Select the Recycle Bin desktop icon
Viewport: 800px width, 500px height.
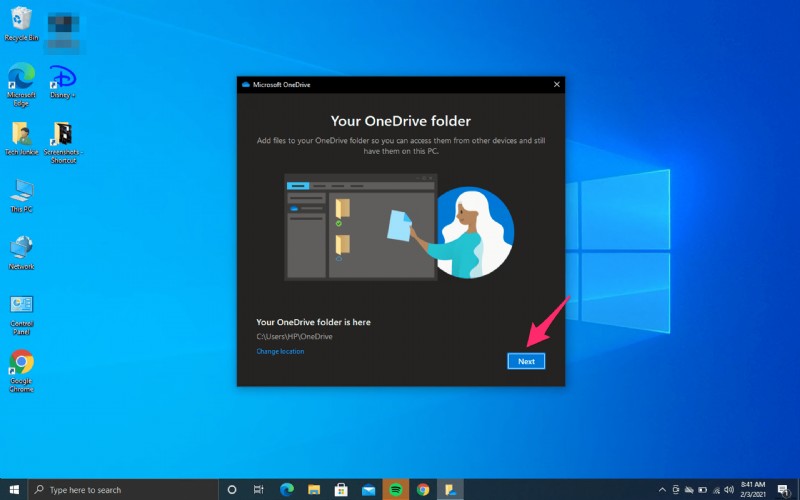coord(21,24)
